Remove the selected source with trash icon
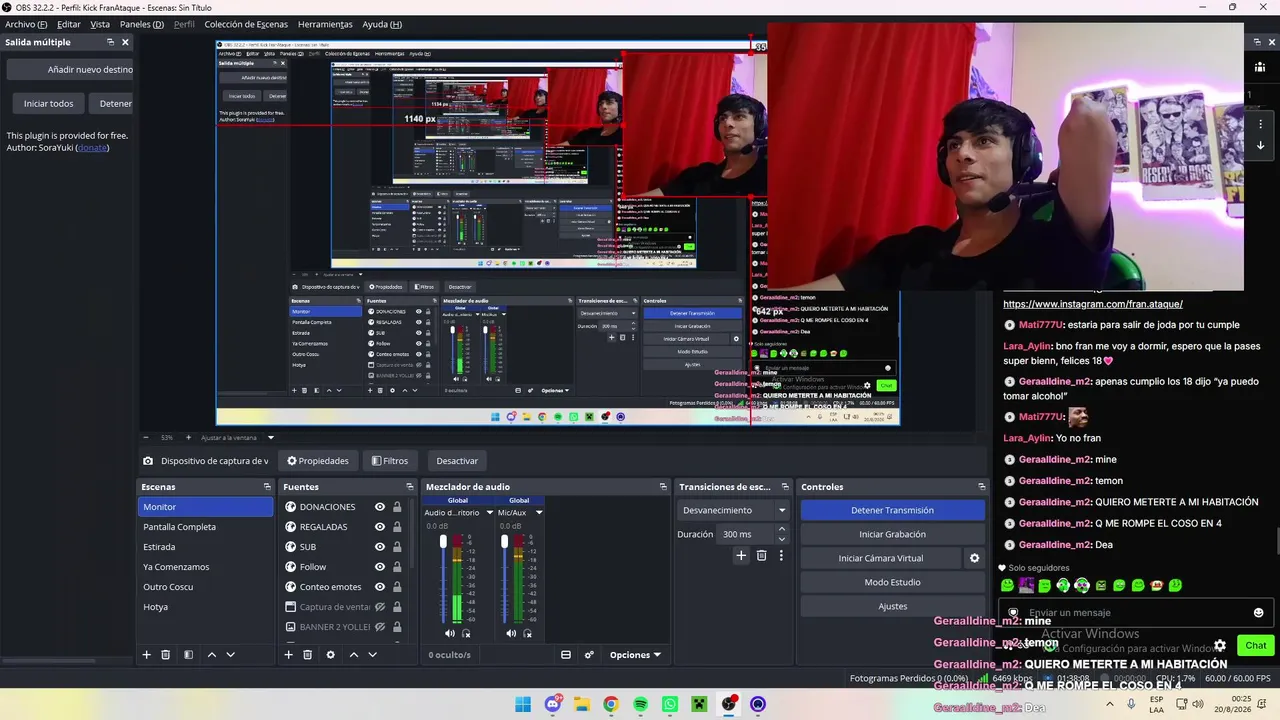 308,655
